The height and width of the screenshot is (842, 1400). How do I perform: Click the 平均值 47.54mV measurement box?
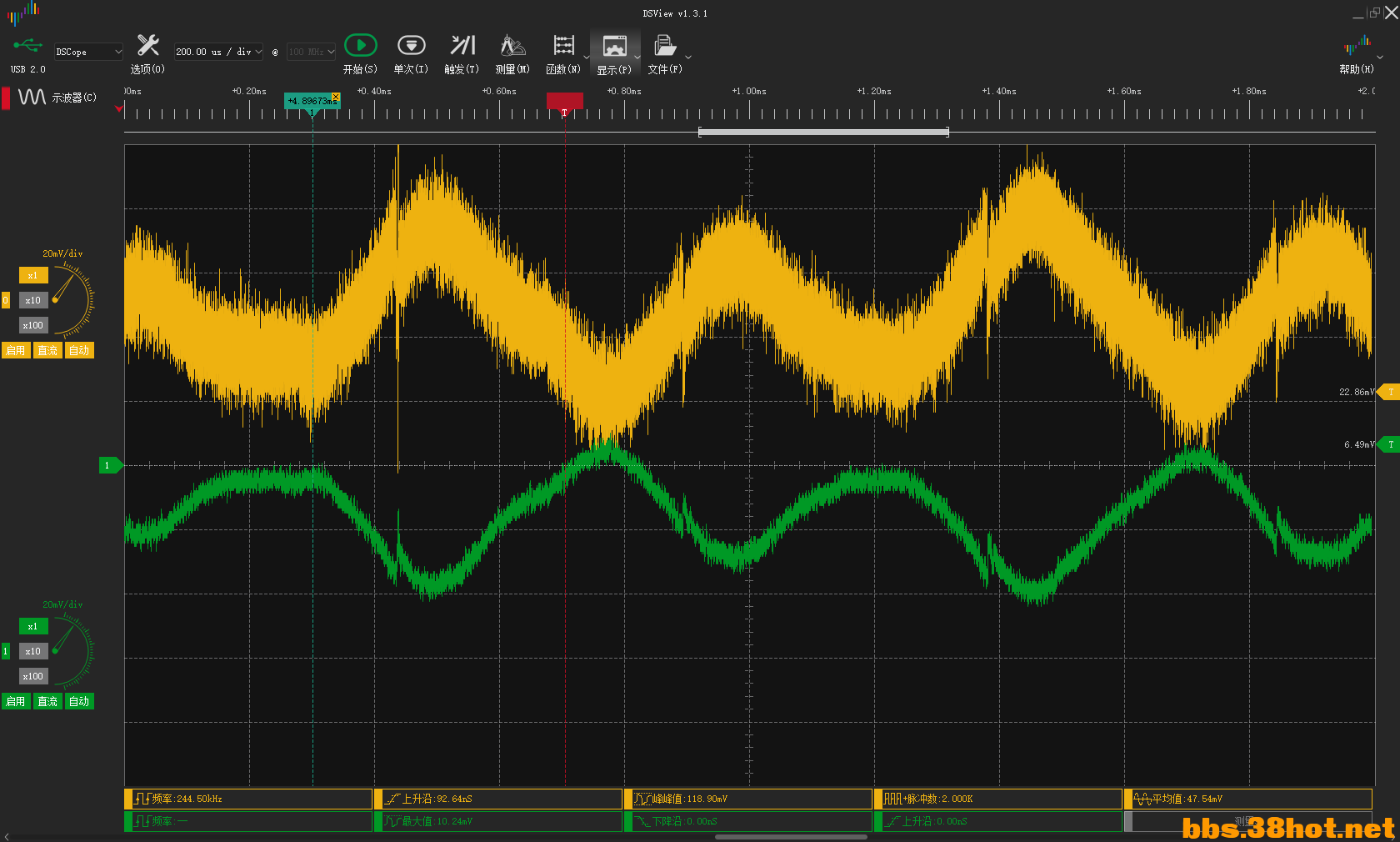click(x=1248, y=799)
